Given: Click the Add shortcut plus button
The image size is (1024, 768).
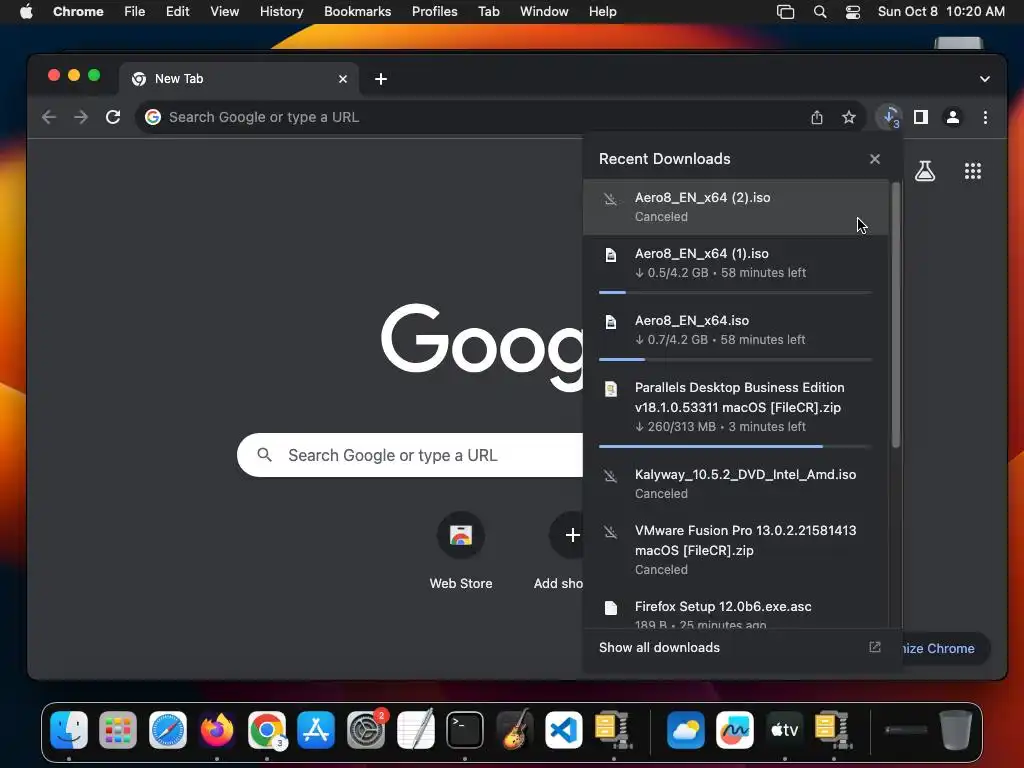Looking at the screenshot, I should point(572,536).
